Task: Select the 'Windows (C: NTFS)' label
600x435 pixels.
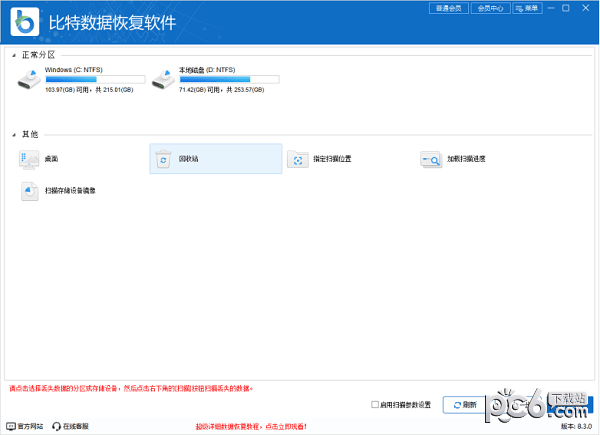Action: pos(73,70)
